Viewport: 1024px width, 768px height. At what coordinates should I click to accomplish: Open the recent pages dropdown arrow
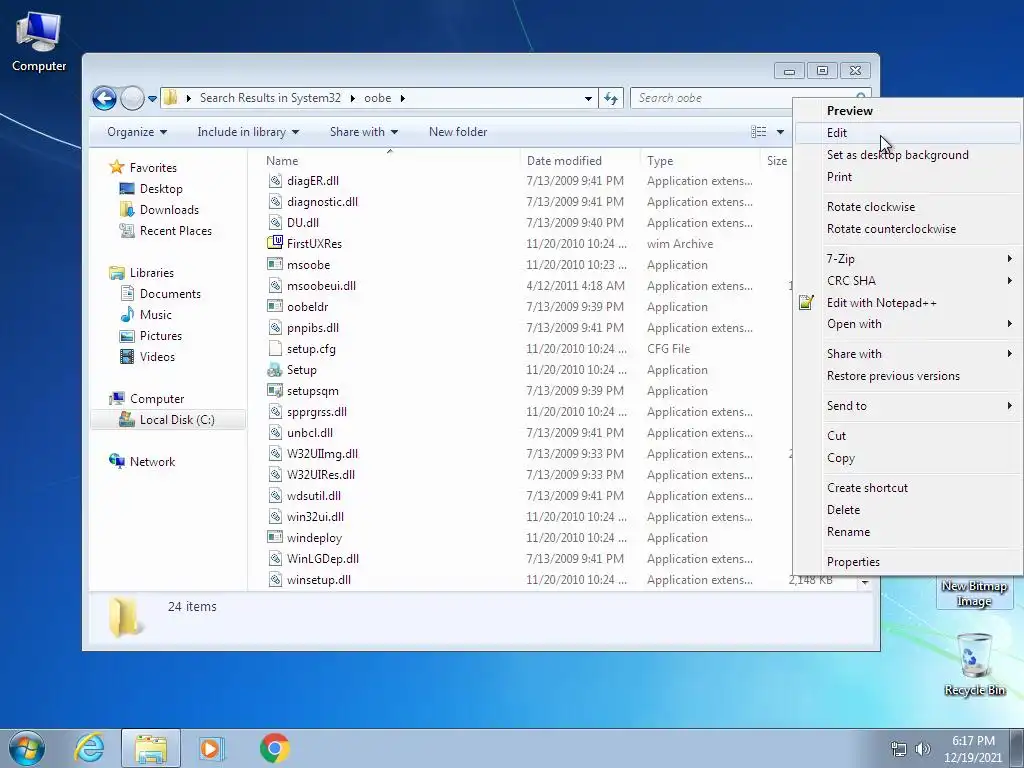coord(152,99)
